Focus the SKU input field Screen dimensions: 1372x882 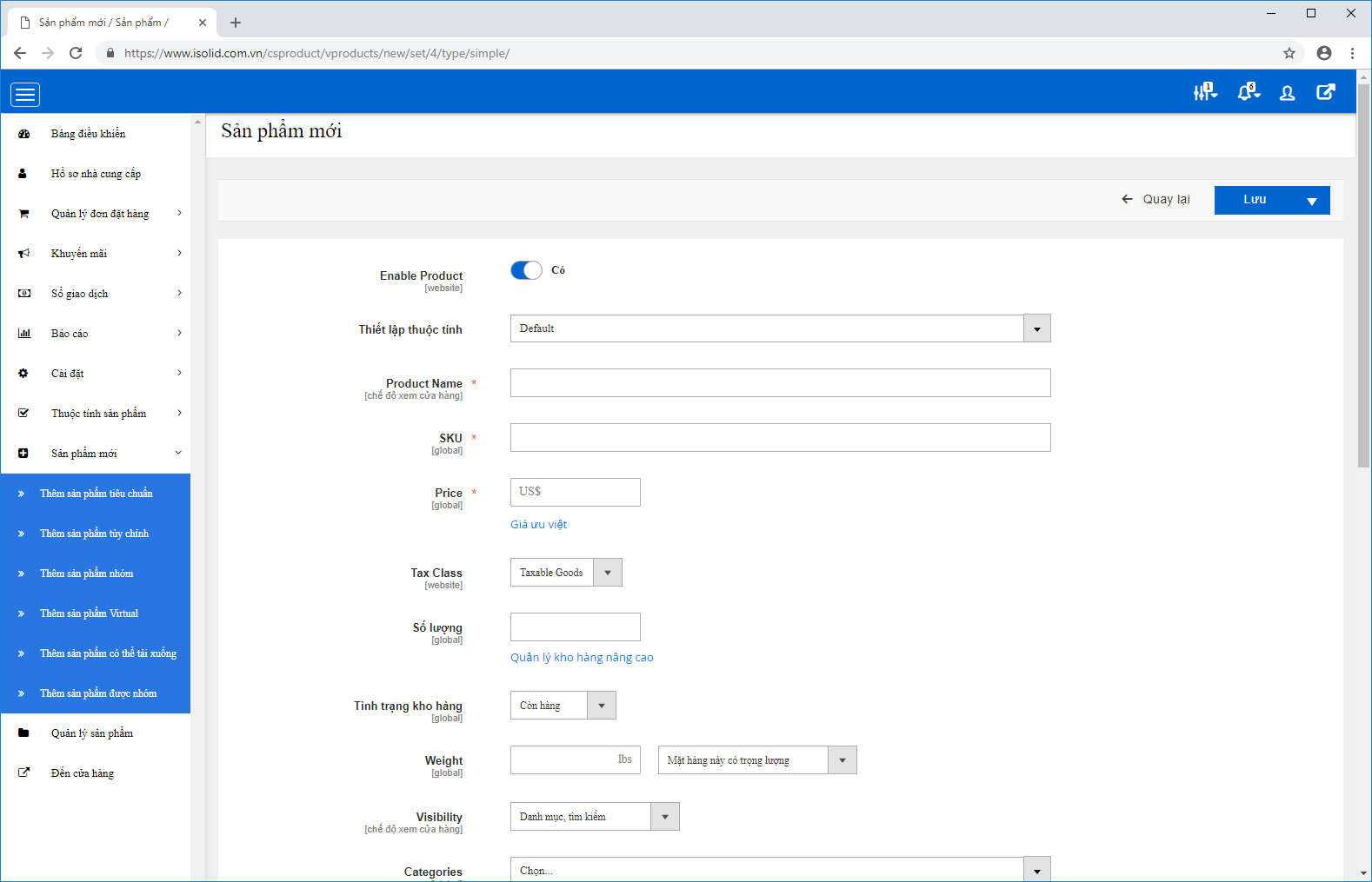point(780,438)
